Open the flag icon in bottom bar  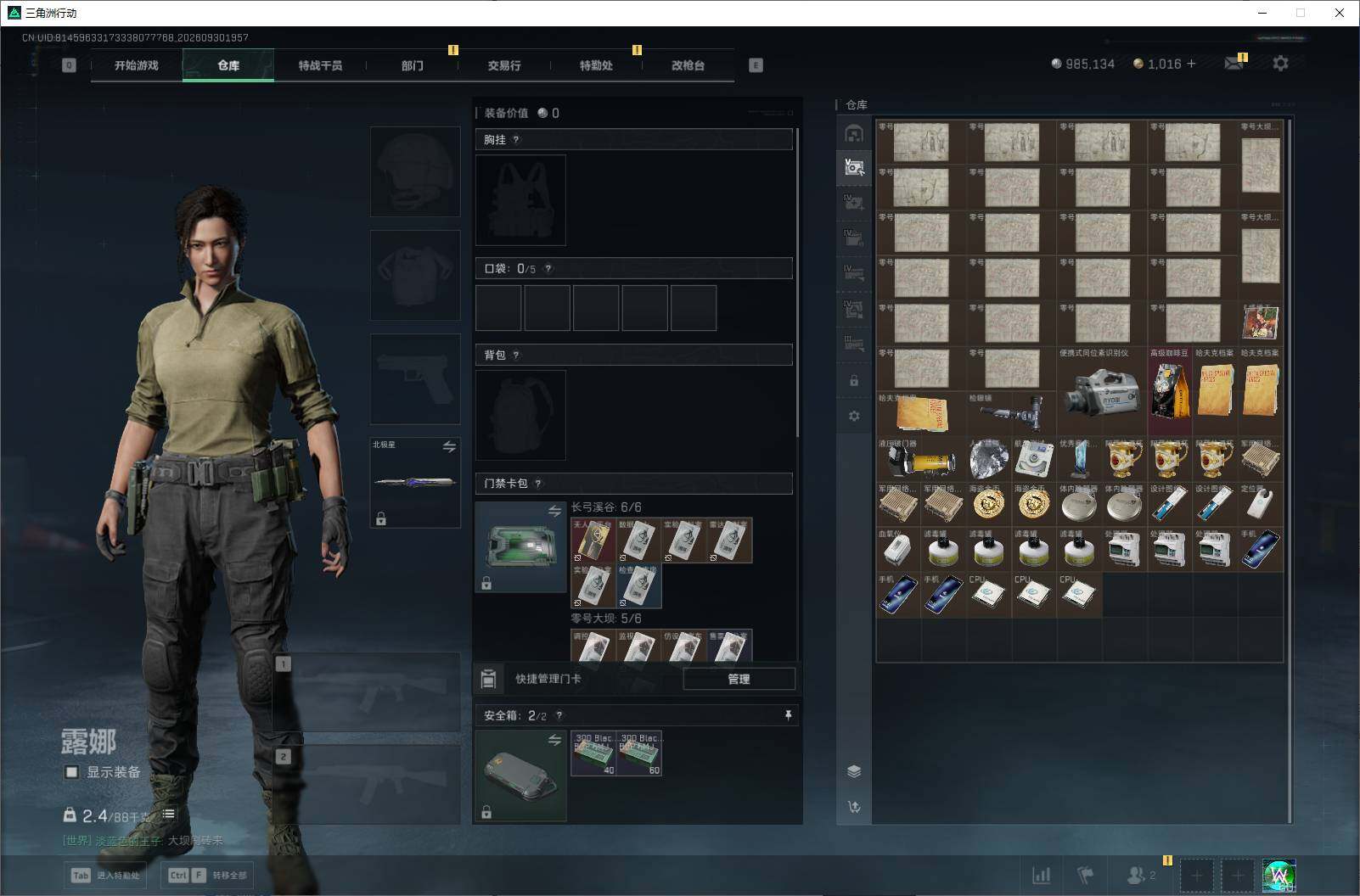tap(1085, 875)
